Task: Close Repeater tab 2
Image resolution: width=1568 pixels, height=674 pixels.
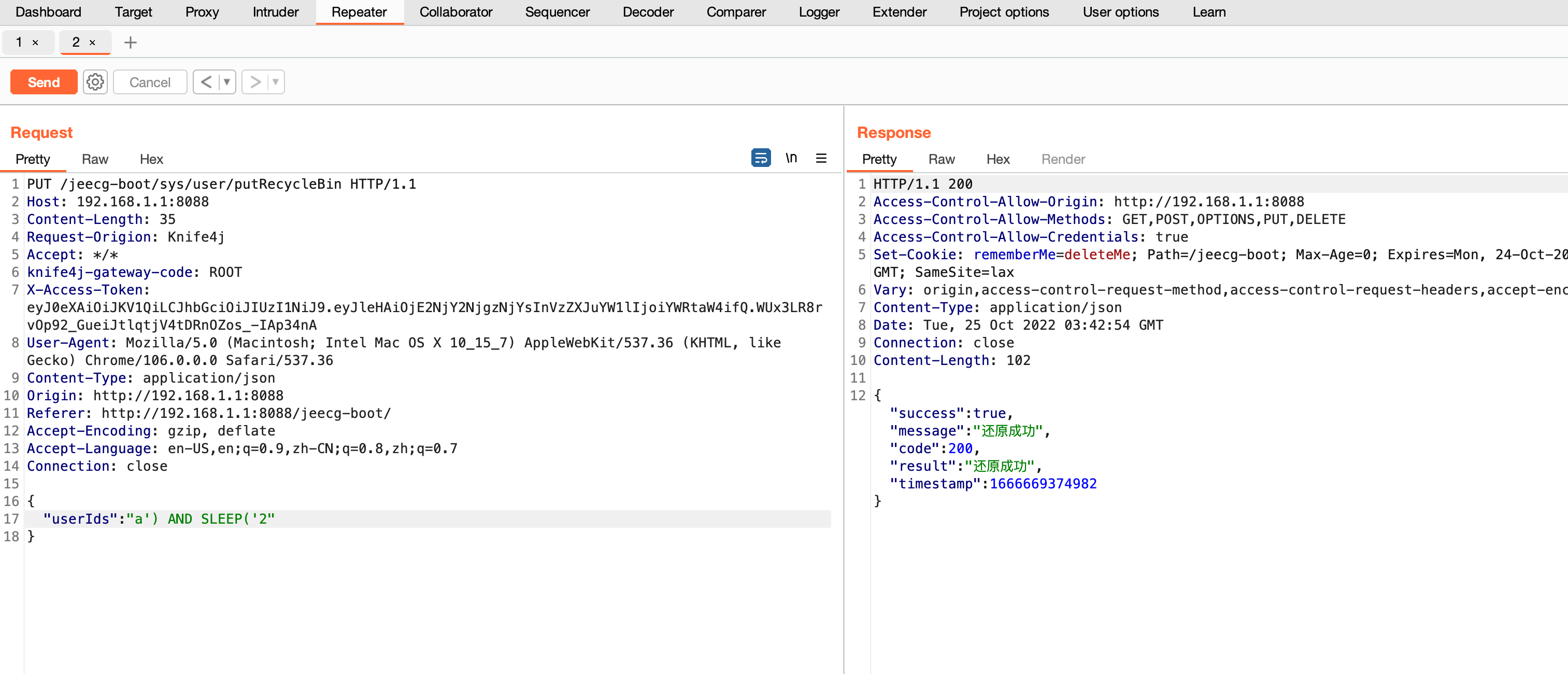Action: tap(93, 43)
